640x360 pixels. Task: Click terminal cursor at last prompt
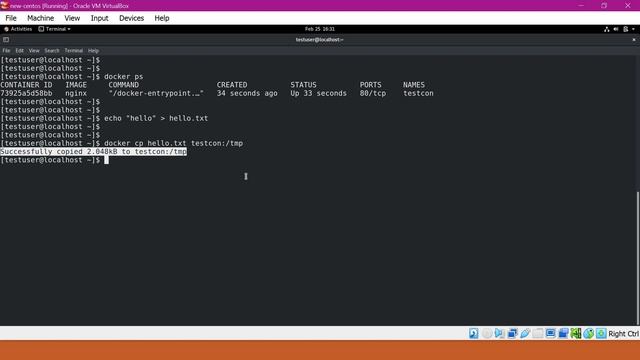pos(106,160)
